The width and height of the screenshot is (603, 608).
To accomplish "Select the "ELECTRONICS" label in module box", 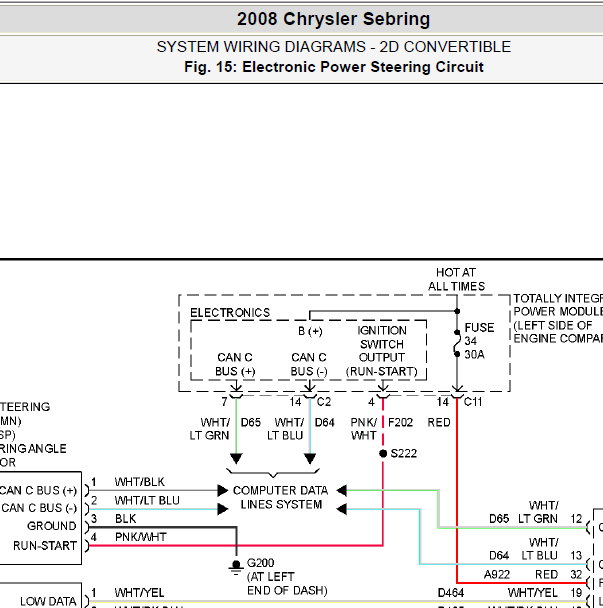I will coord(230,313).
